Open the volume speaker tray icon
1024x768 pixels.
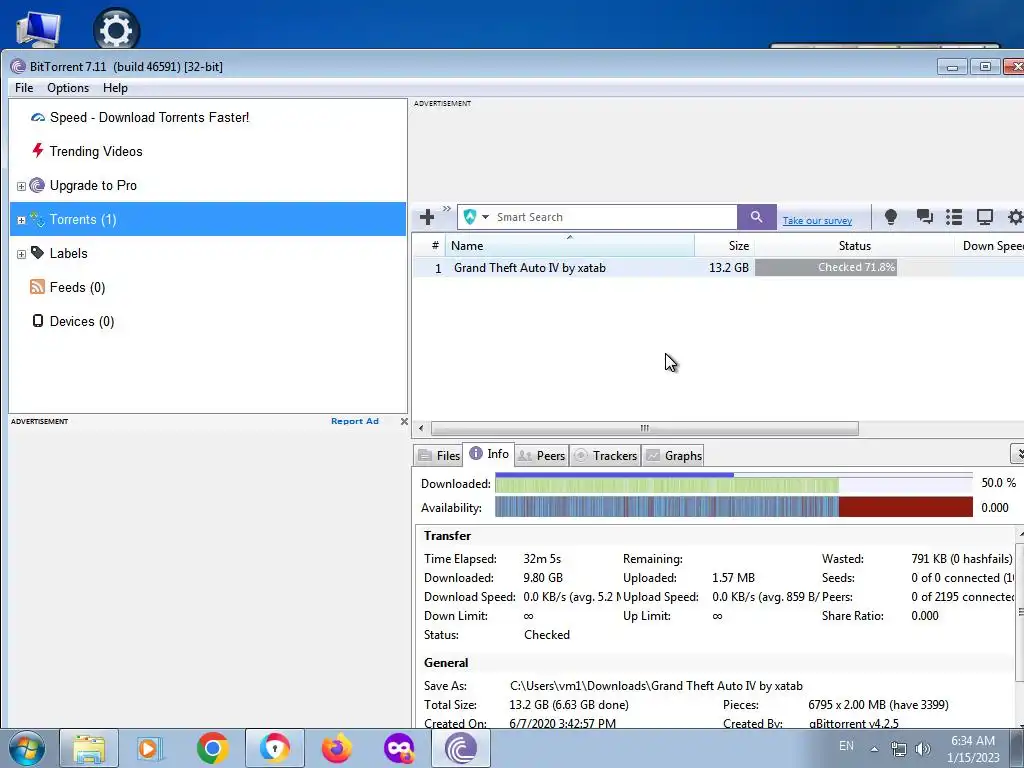(x=923, y=749)
